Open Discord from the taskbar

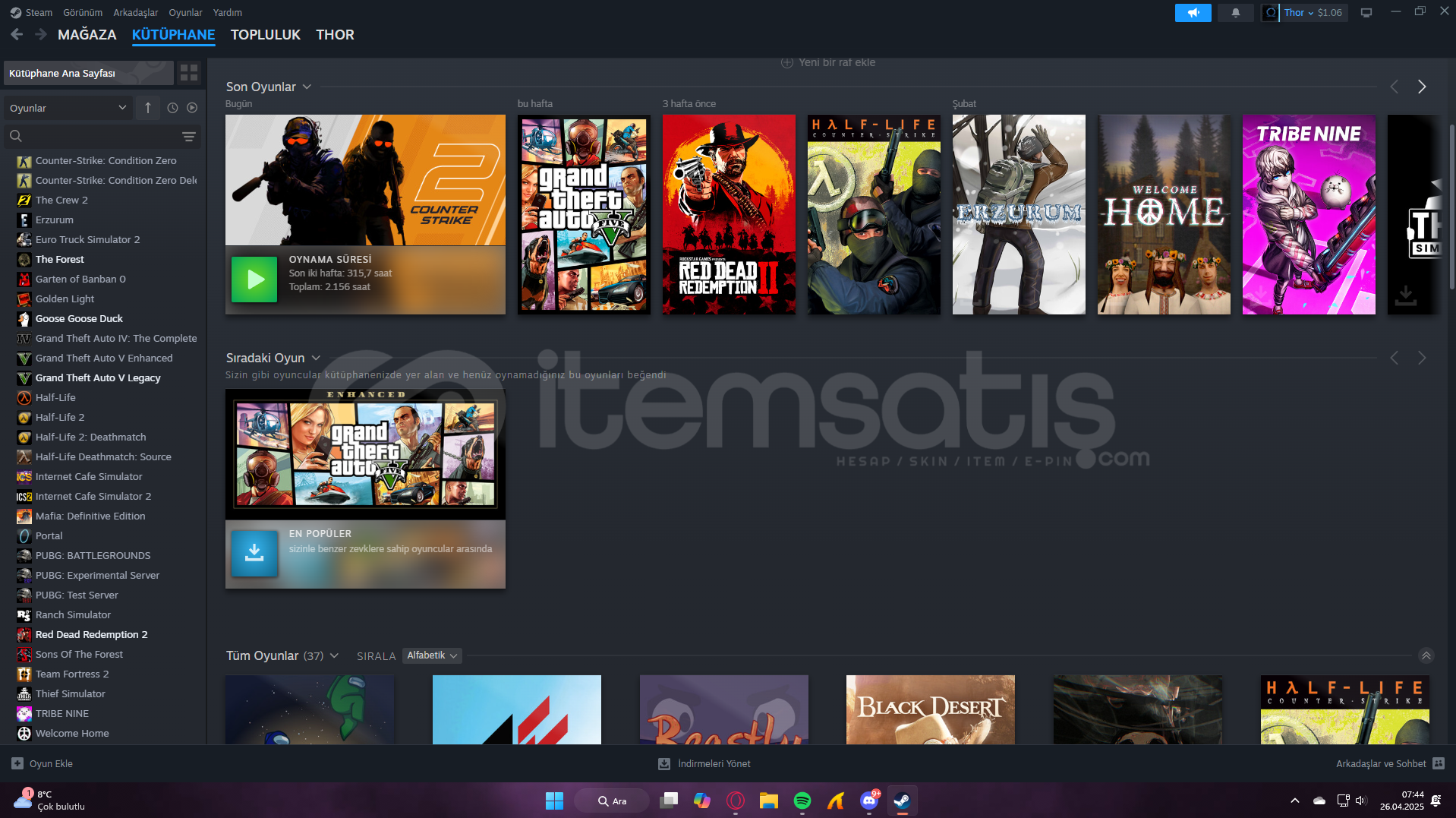[x=869, y=801]
